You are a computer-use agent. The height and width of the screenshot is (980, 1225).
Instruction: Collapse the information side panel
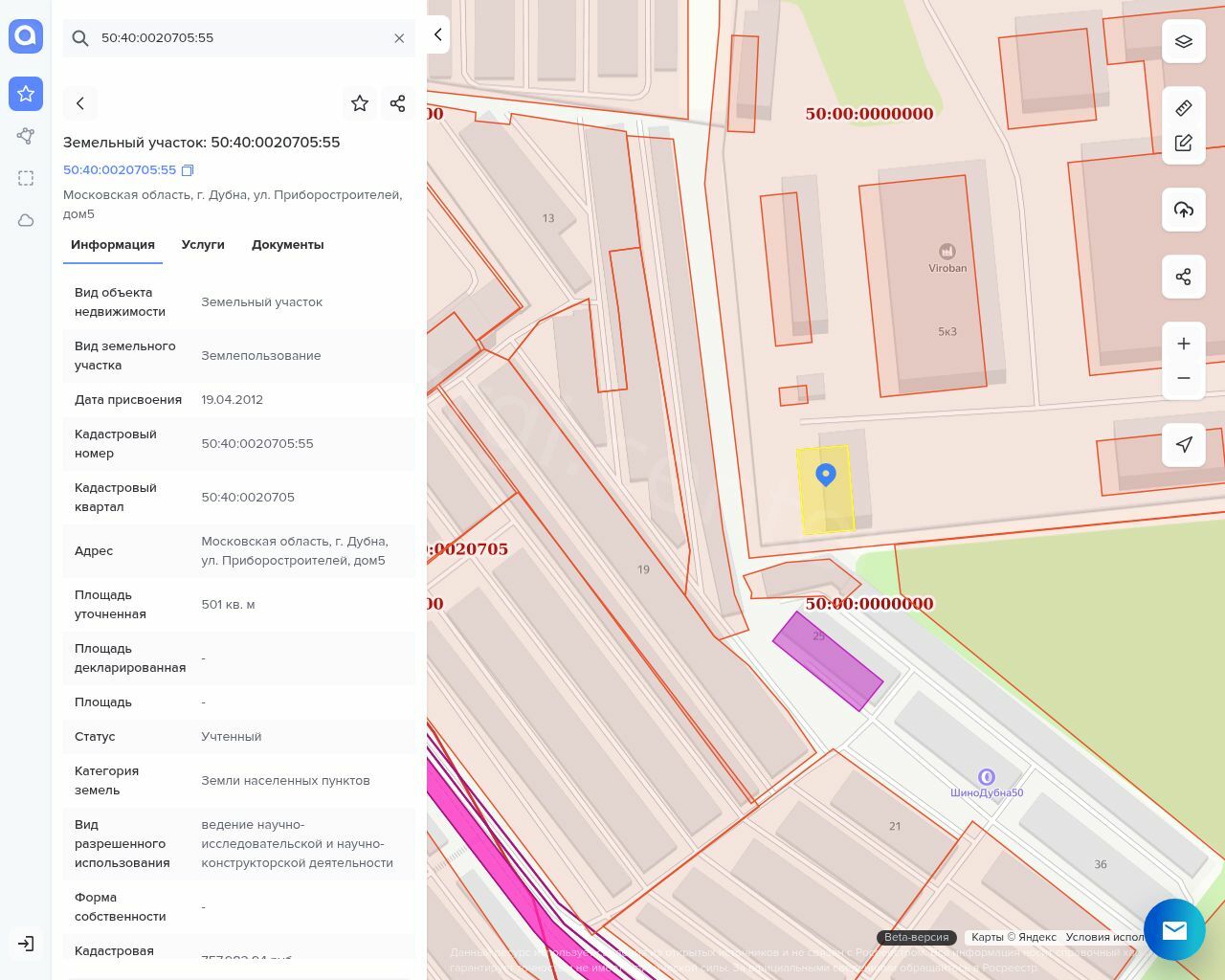(x=437, y=35)
